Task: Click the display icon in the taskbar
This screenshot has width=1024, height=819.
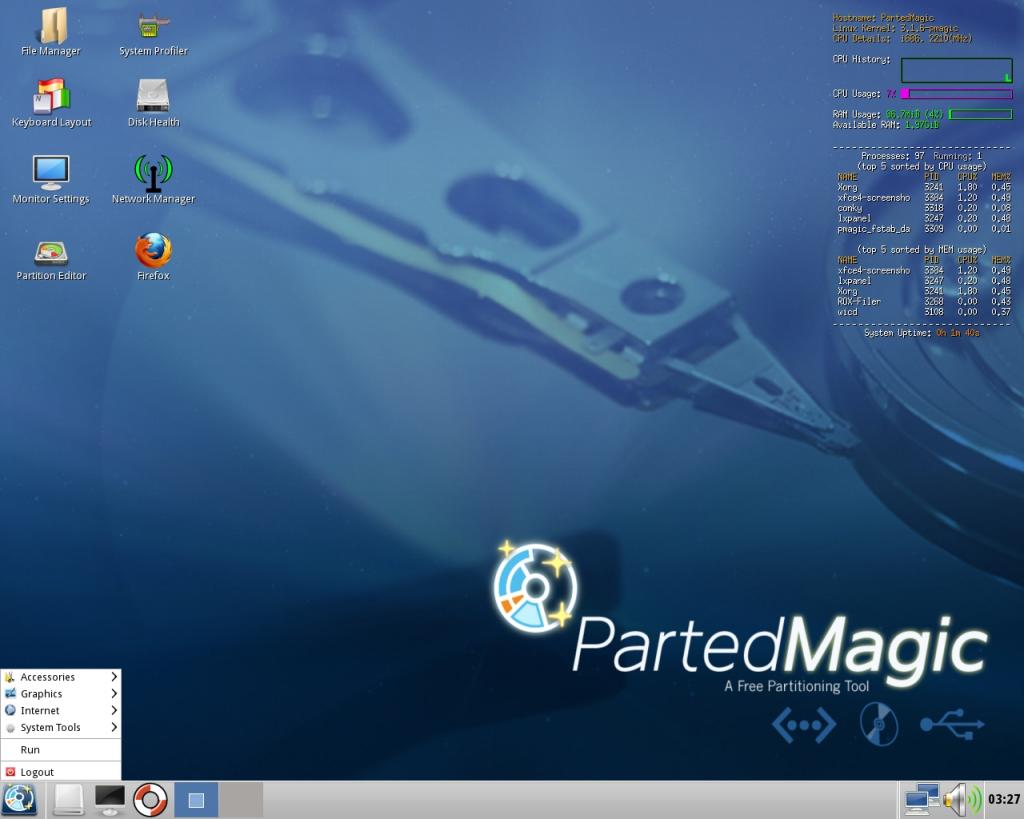Action: [x=108, y=799]
